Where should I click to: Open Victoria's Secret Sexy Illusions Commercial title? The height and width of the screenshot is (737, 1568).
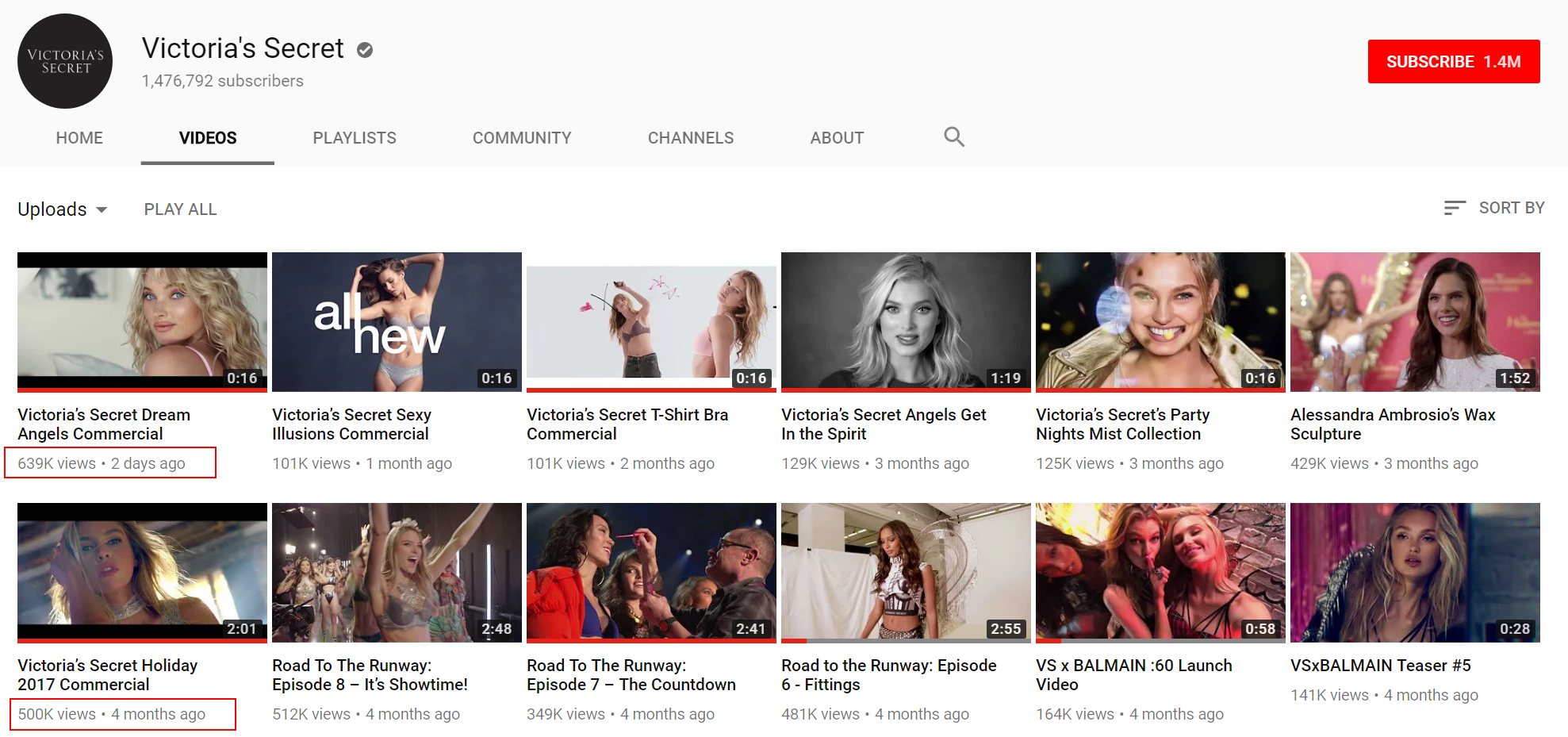click(351, 424)
